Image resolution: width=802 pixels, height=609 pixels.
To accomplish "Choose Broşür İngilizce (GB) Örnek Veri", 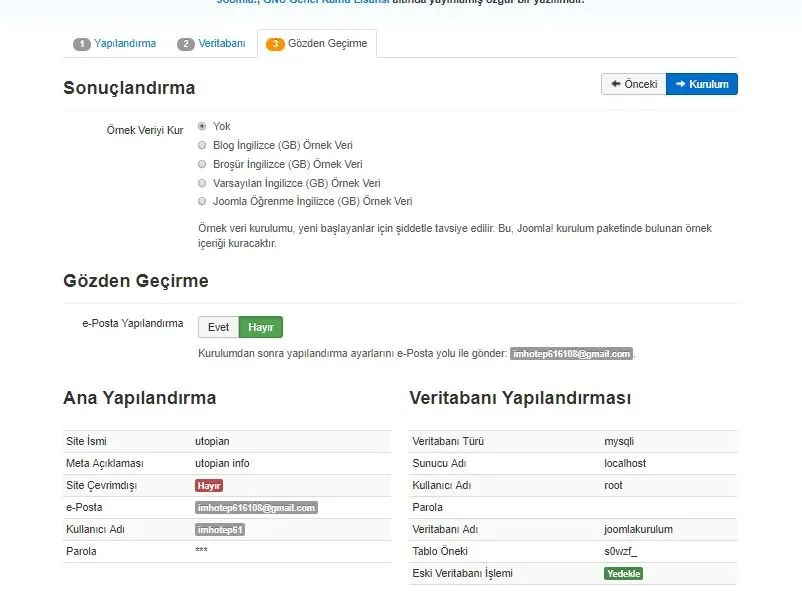I will pyautogui.click(x=202, y=164).
